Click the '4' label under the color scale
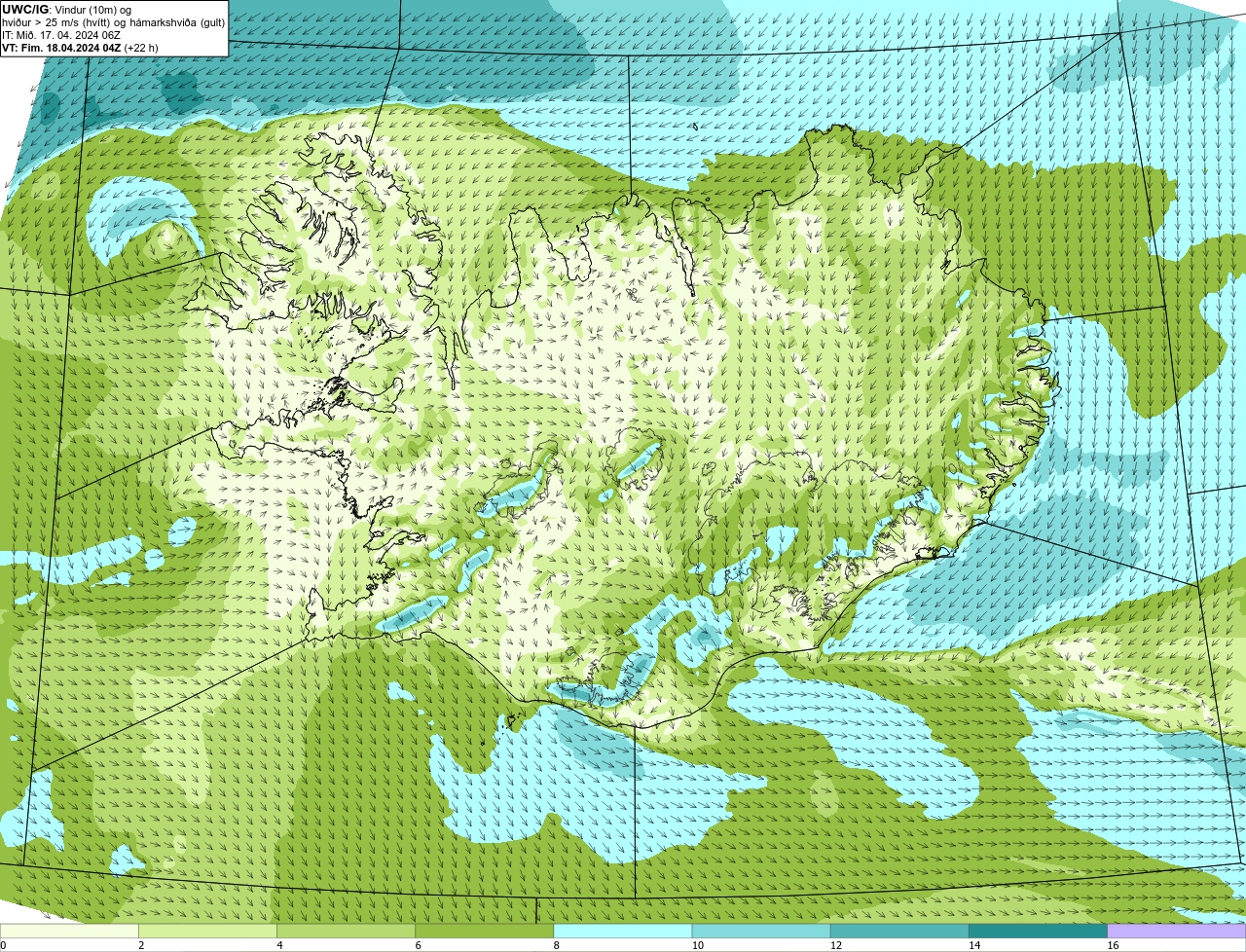Viewport: 1246px width, 952px height. tap(279, 945)
